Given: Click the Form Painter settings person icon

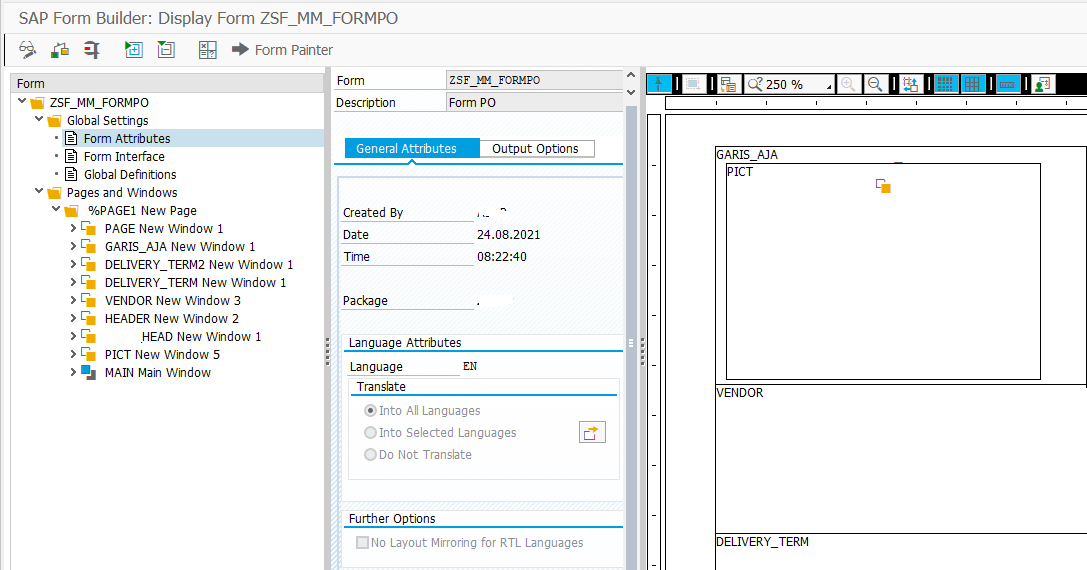Looking at the screenshot, I should pos(1043,84).
